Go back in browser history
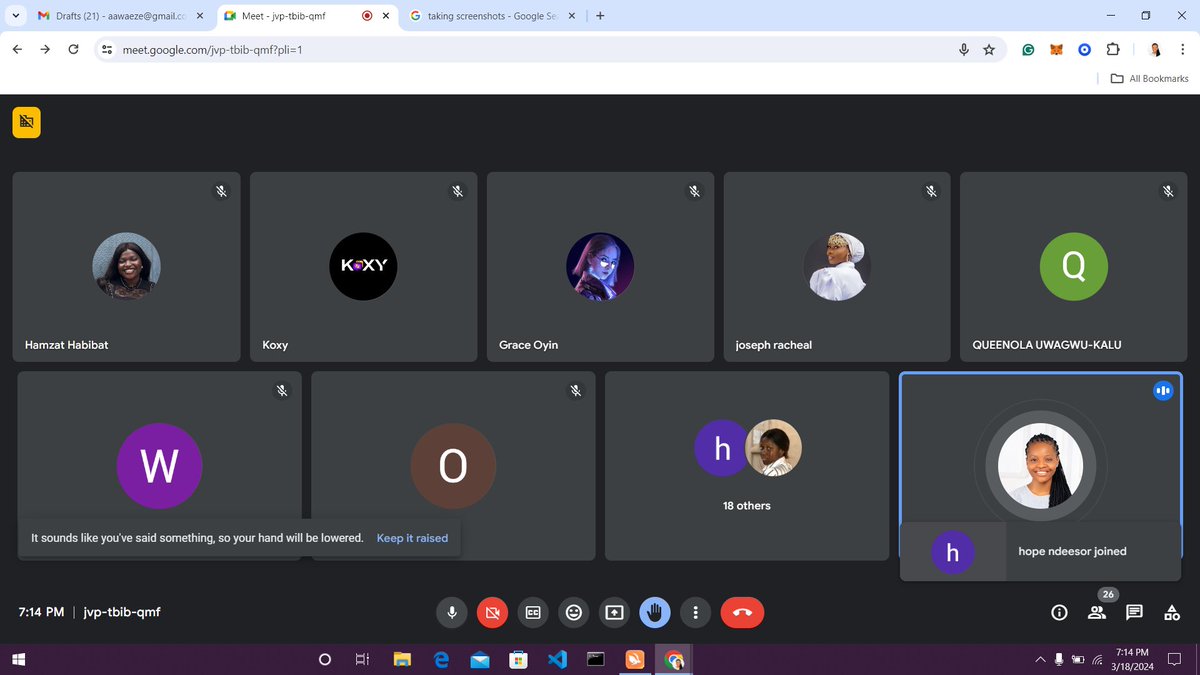The width and height of the screenshot is (1200, 675). click(17, 49)
